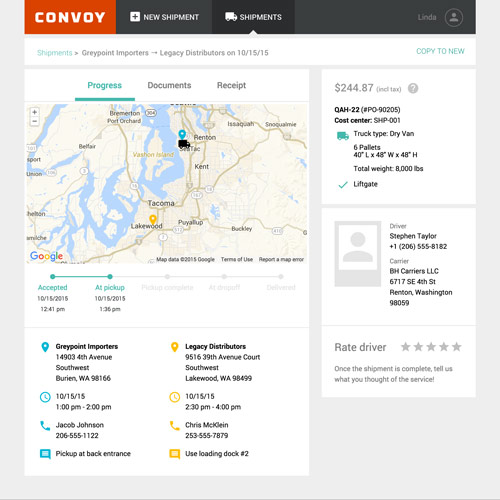
Task: Click the yellow phone icon for Chris McKlein
Action: click(x=174, y=426)
